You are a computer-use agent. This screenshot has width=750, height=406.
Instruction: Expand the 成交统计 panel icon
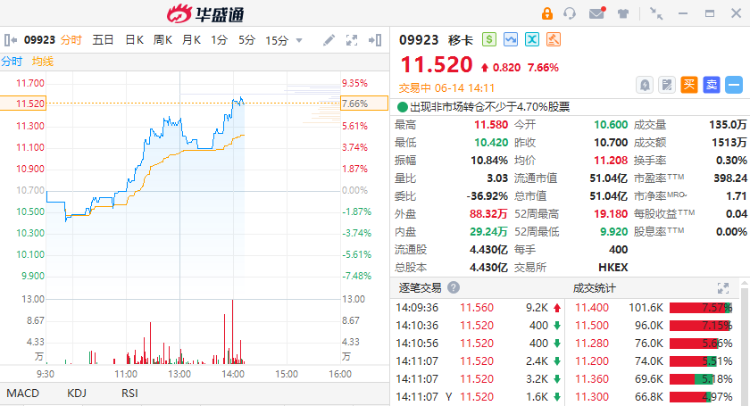pyautogui.click(x=723, y=288)
